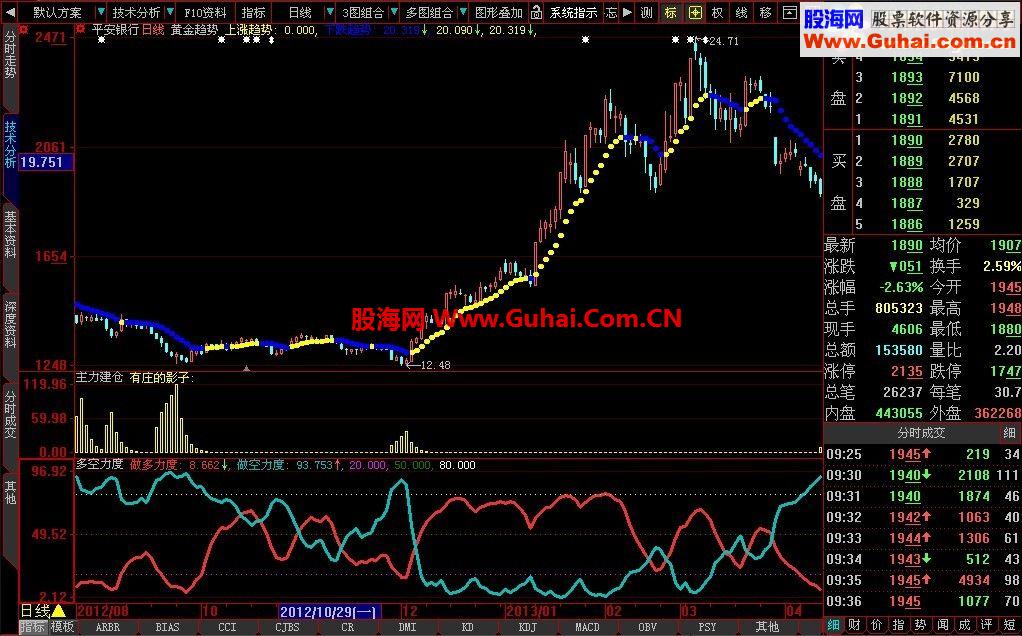Screen dimensions: 1022x636
Task: Select the CJBS indicator tab
Action: [x=287, y=628]
